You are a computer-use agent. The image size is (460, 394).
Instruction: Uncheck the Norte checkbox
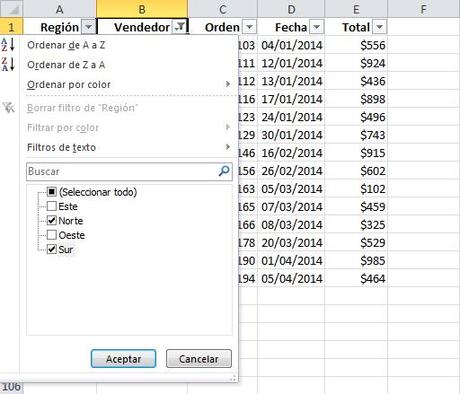(52, 220)
